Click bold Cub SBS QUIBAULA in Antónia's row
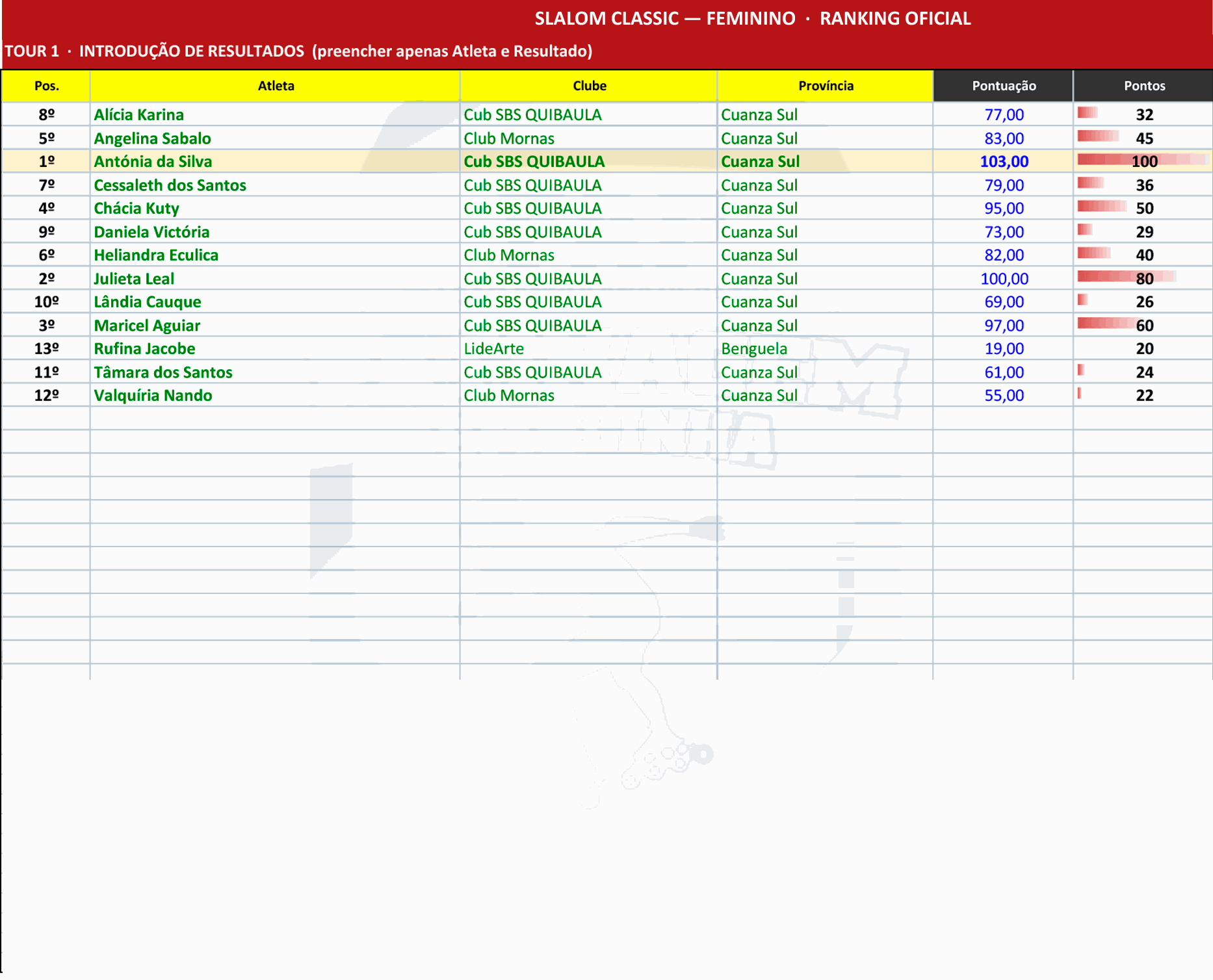The height and width of the screenshot is (980, 1213). [589, 161]
